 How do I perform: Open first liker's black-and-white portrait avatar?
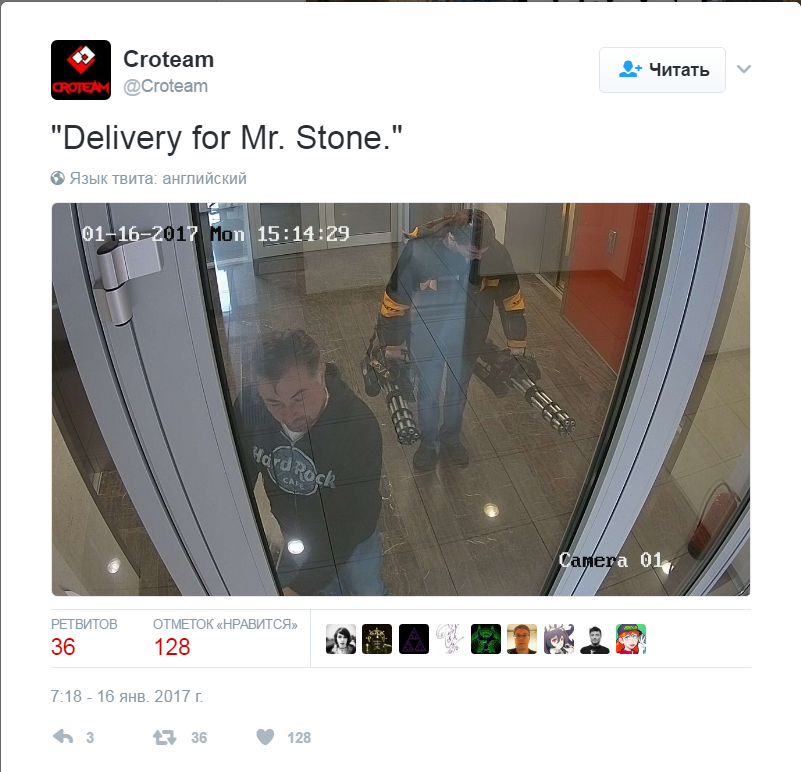click(341, 639)
